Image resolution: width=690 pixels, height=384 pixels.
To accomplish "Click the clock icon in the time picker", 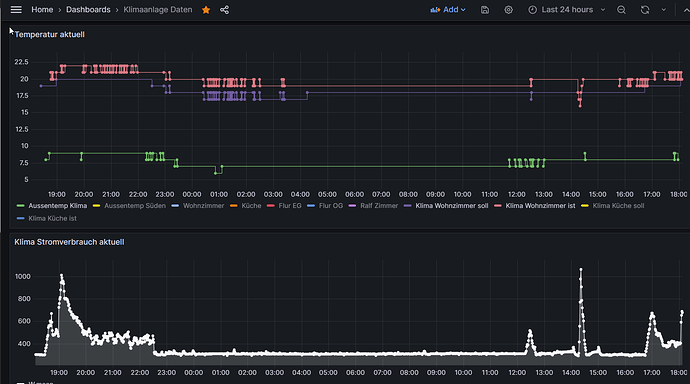I will pos(532,10).
